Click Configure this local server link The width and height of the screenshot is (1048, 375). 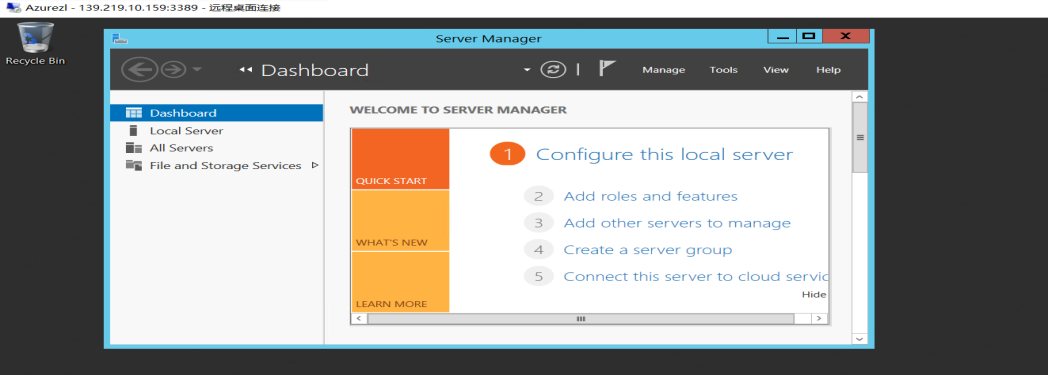664,154
